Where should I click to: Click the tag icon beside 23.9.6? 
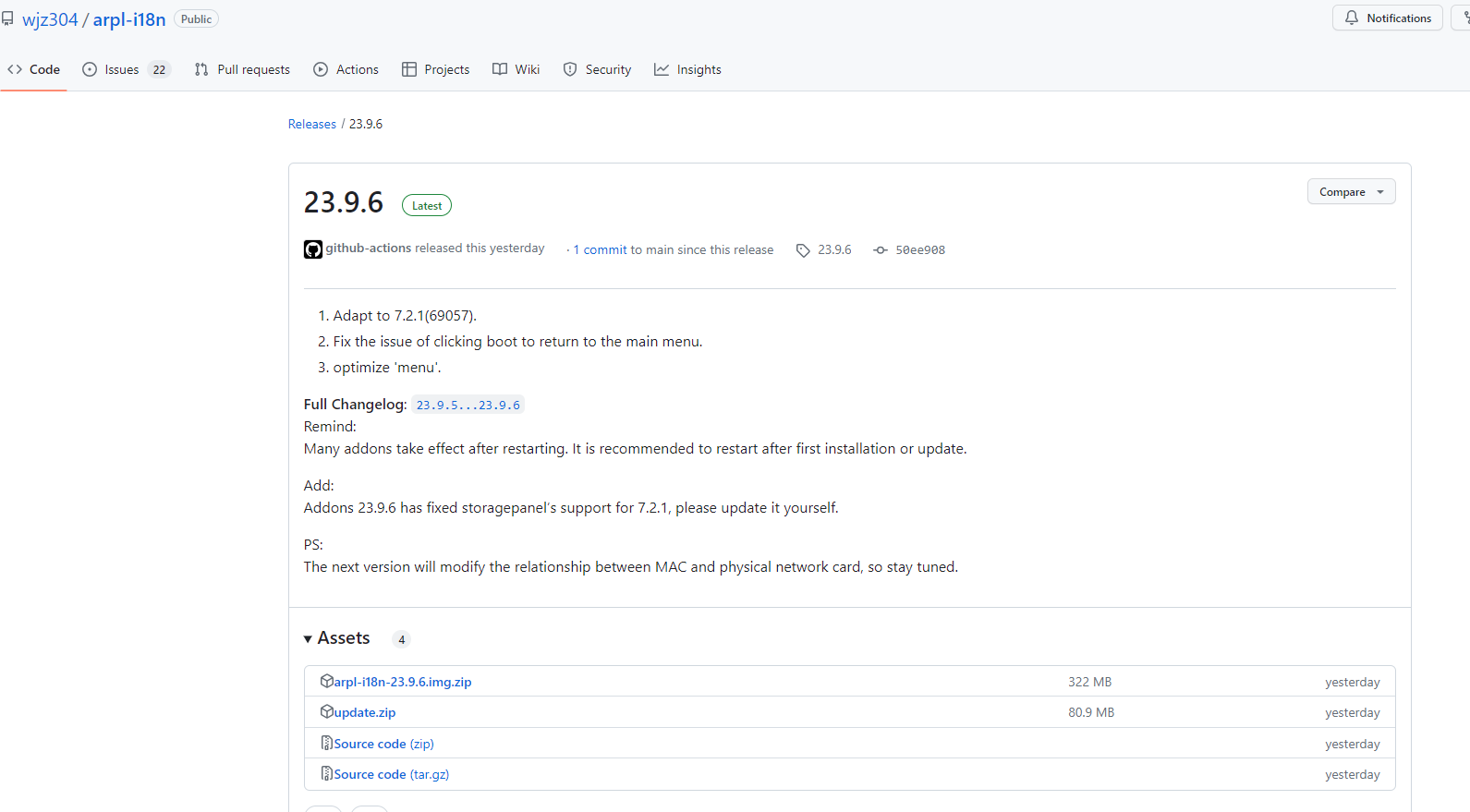[x=803, y=250]
